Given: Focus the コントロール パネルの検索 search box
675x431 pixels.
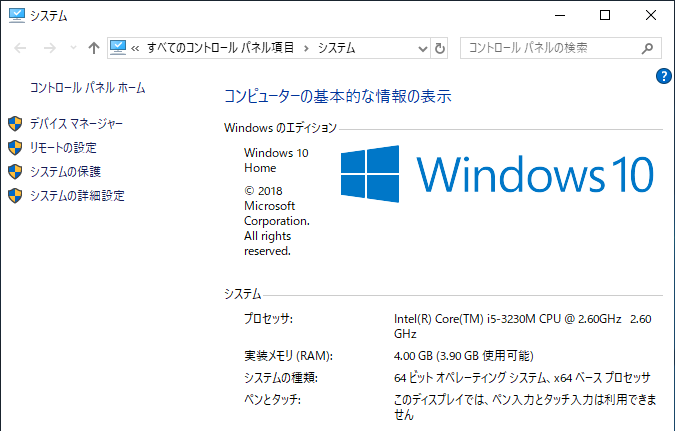Looking at the screenshot, I should [560, 48].
